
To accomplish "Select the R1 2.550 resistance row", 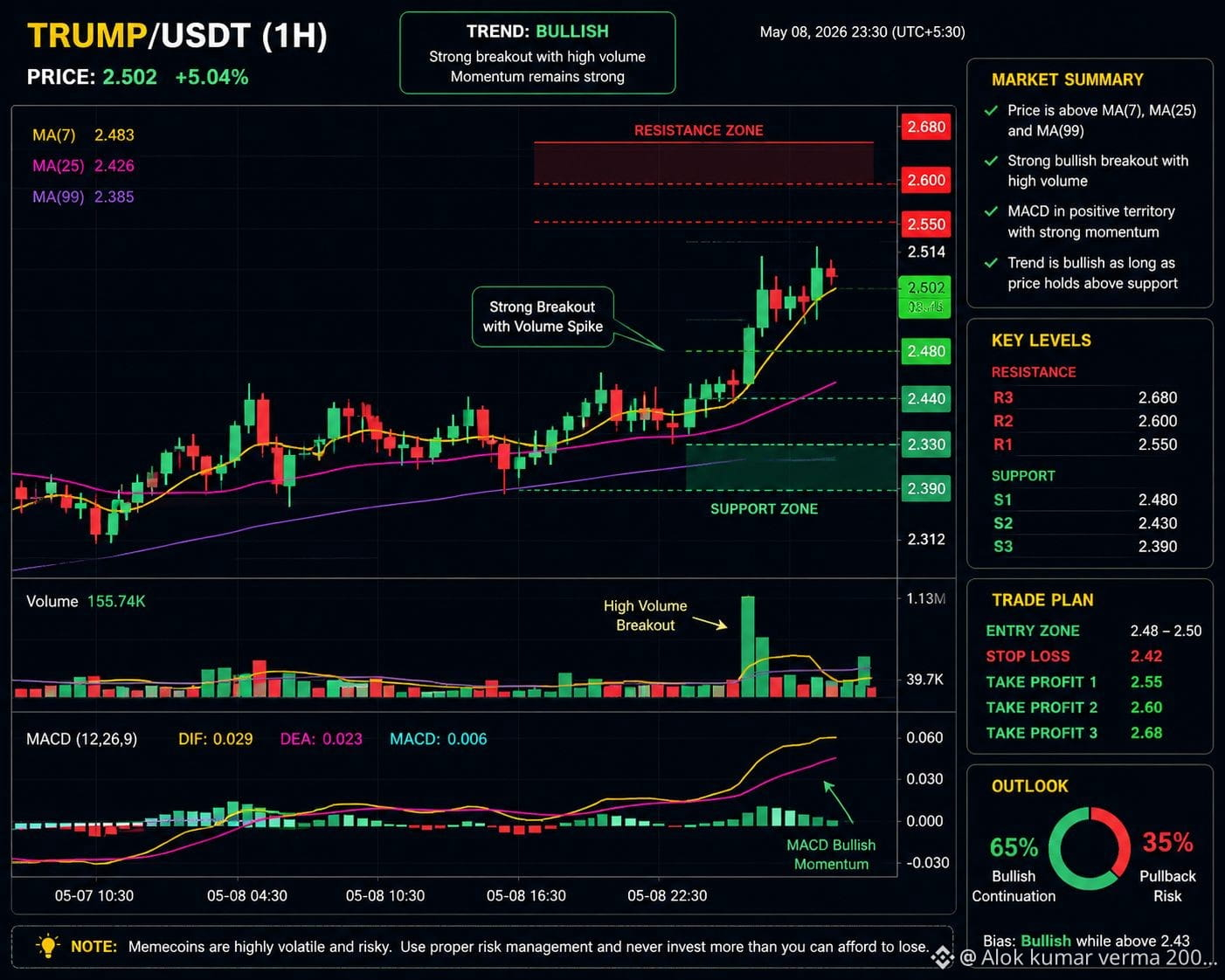I will coord(1085,445).
